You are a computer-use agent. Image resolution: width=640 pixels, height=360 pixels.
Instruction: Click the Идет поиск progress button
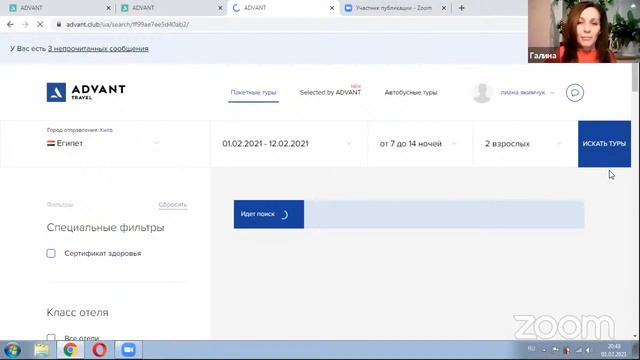pos(269,214)
